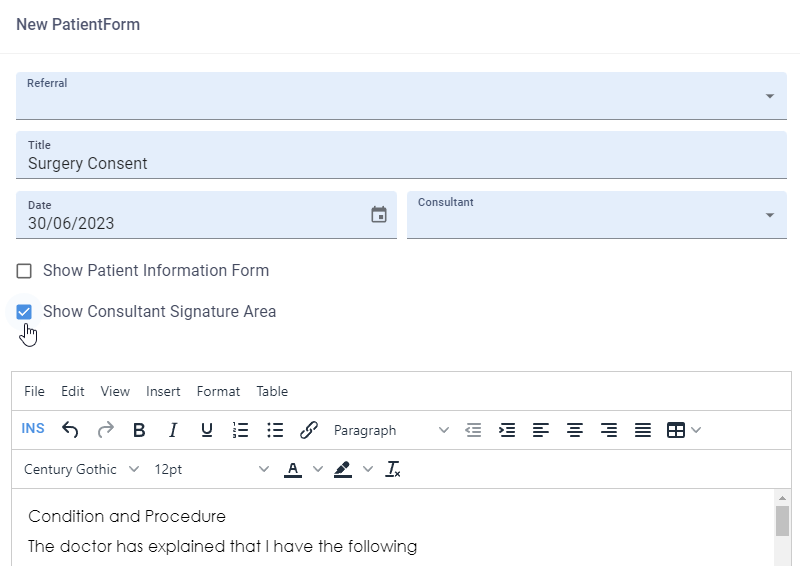Uncheck Show Consultant Signature Area
The width and height of the screenshot is (800, 566).
[24, 312]
